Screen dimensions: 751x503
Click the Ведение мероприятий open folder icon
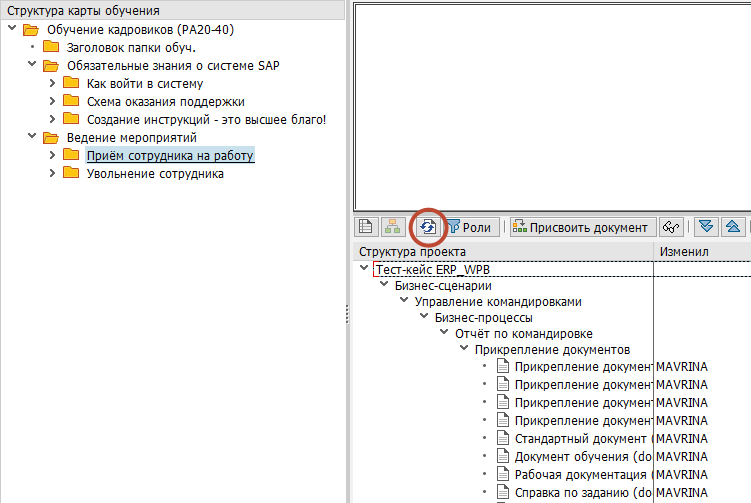tap(51, 138)
